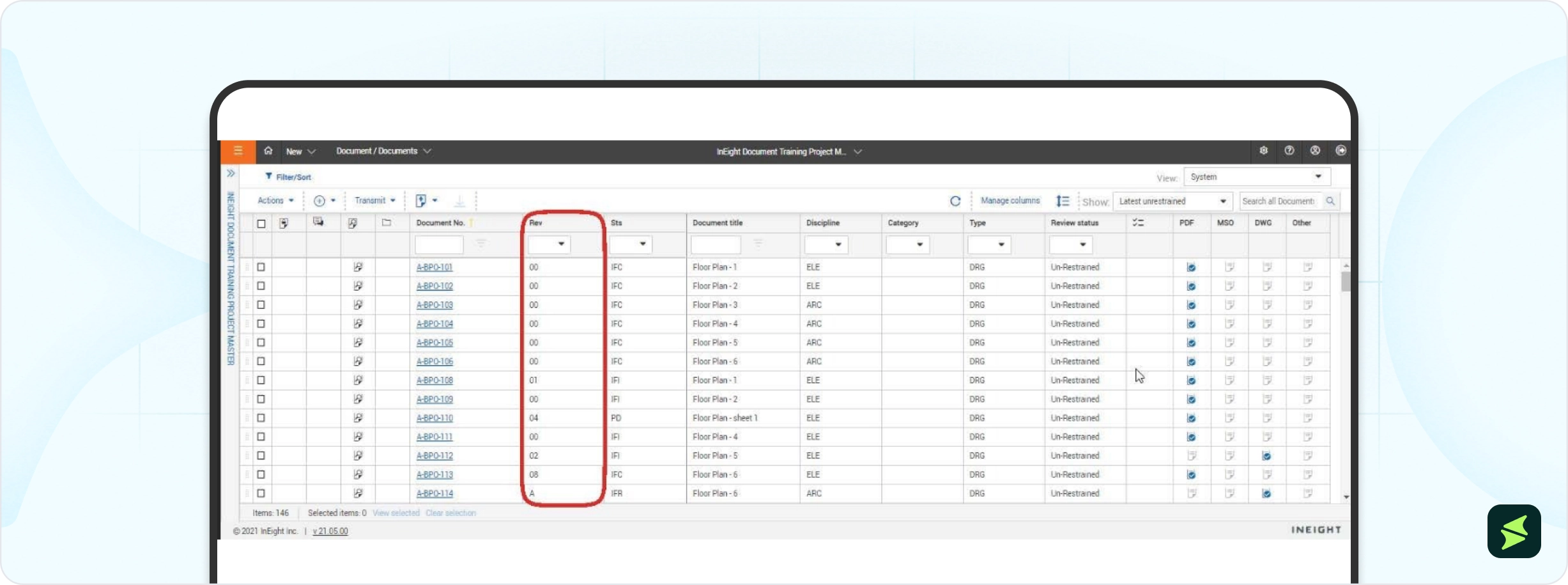The height and width of the screenshot is (585, 1568).
Task: Click the View selected link
Action: tap(396, 513)
